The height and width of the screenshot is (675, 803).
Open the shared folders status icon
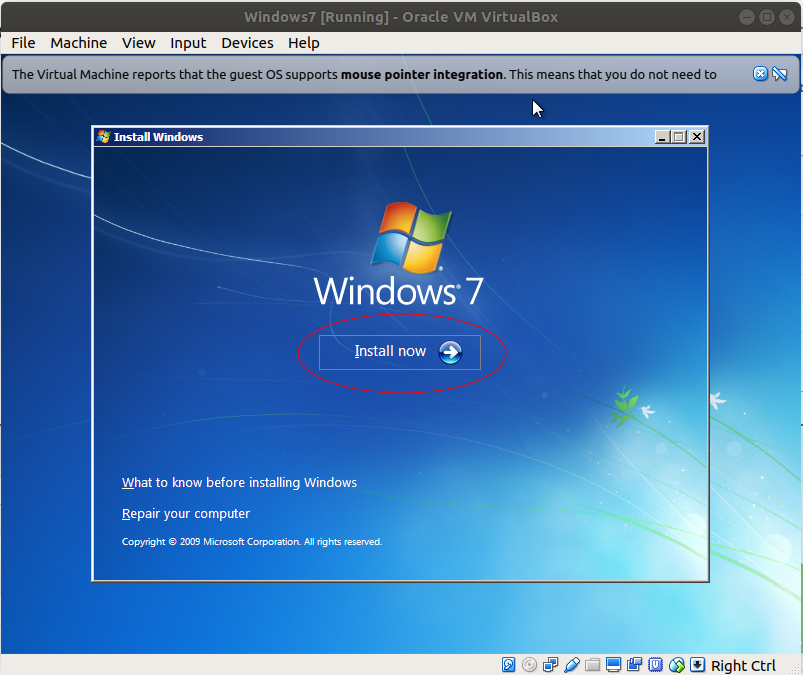tap(593, 665)
